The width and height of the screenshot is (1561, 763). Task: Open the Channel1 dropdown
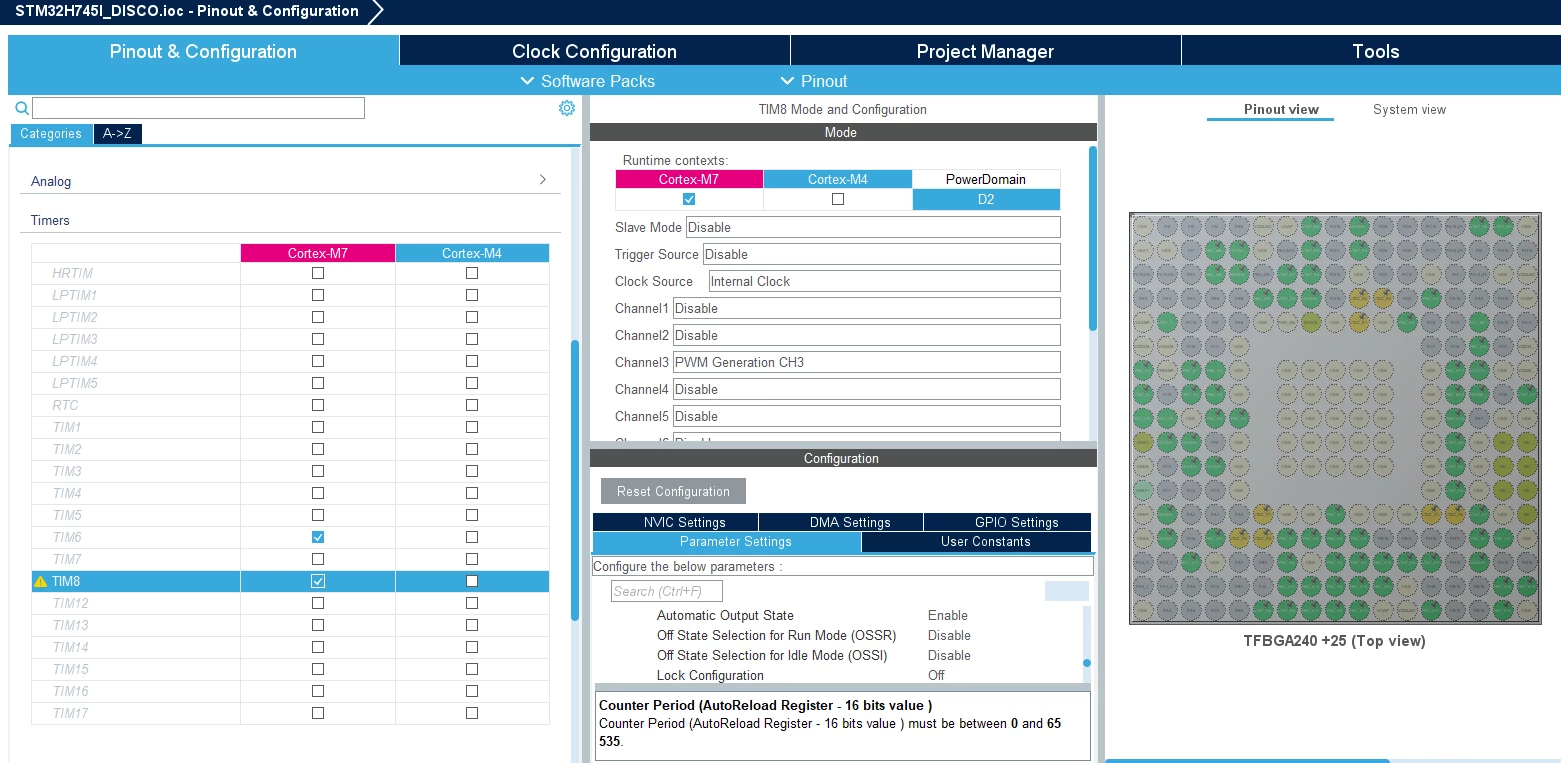[x=866, y=308]
